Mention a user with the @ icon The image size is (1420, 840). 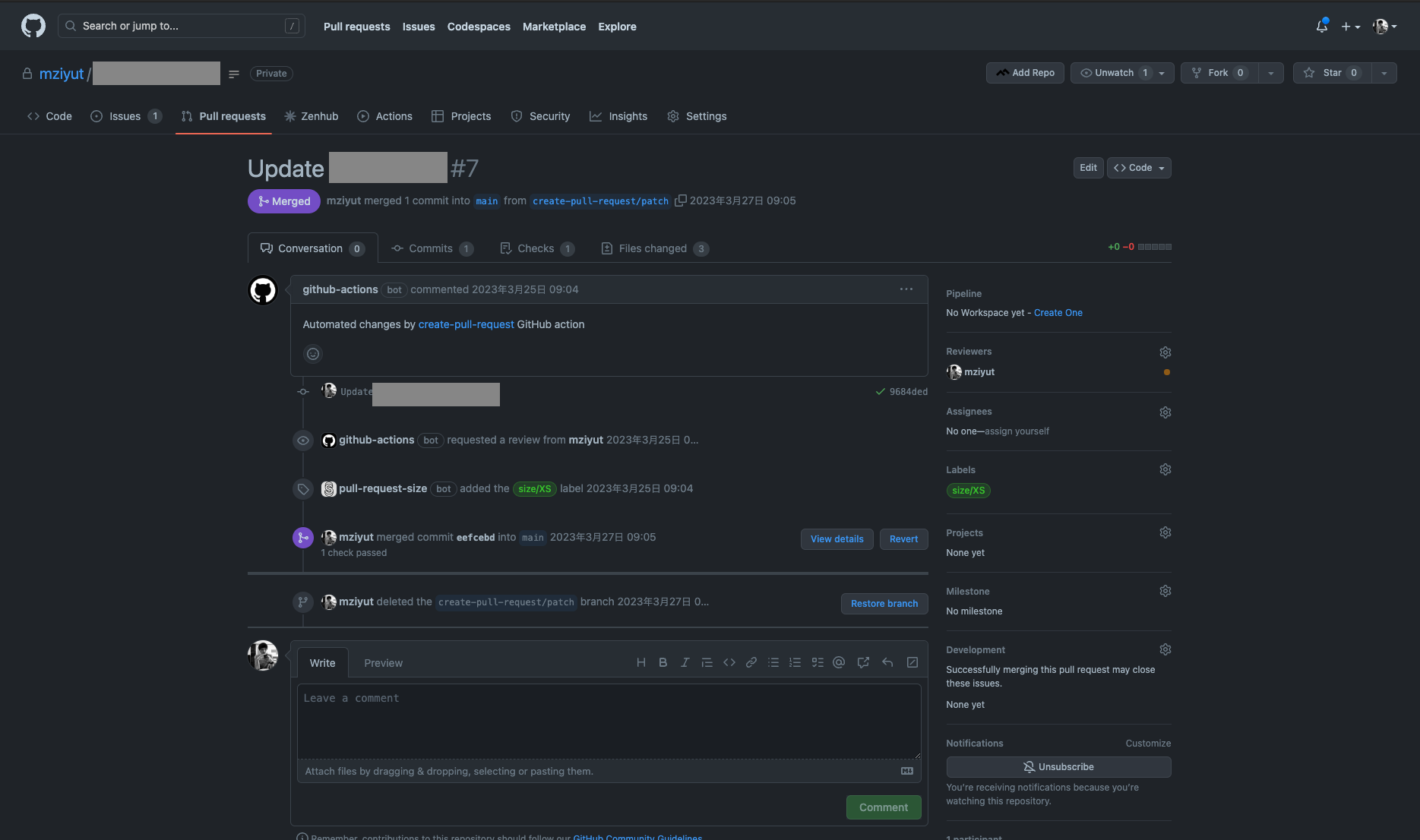coord(839,662)
